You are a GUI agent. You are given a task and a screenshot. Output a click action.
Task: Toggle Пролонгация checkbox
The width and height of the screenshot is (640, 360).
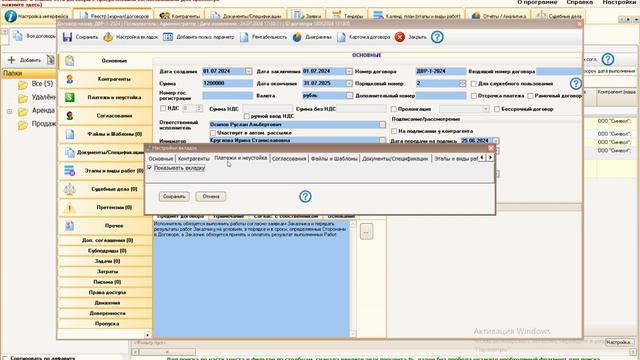(393, 109)
